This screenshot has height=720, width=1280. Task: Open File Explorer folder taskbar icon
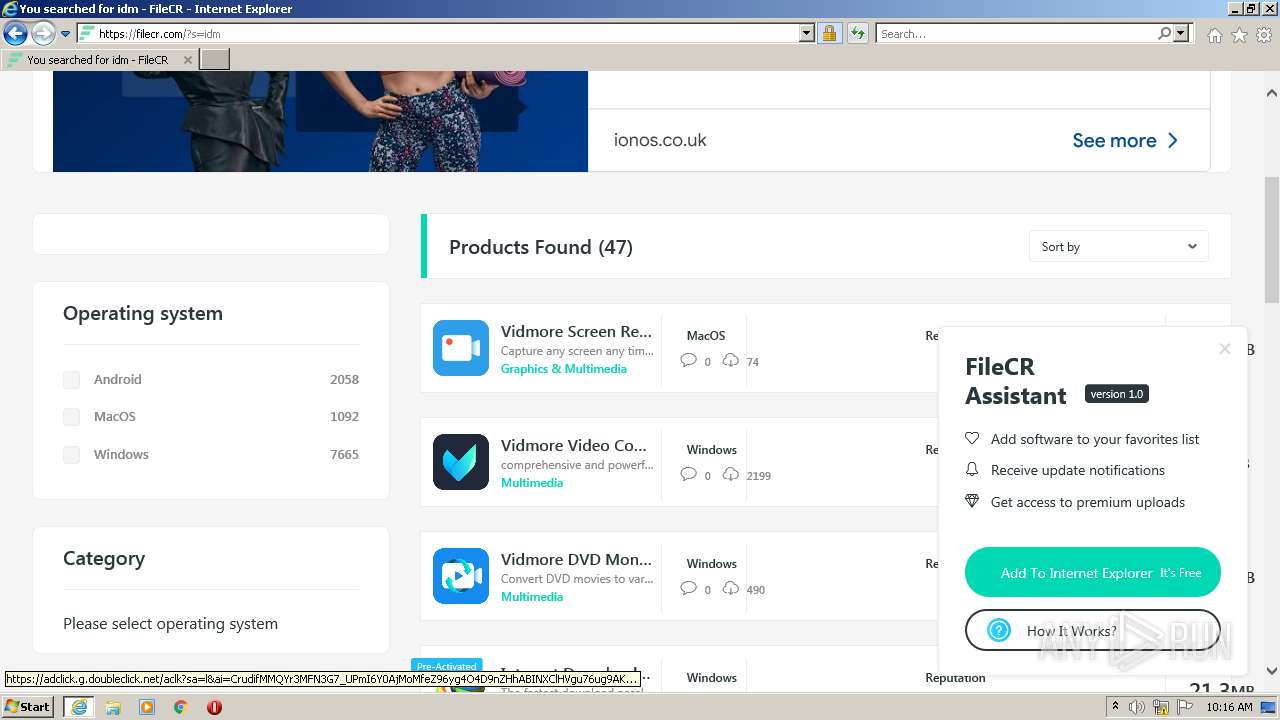tap(113, 707)
